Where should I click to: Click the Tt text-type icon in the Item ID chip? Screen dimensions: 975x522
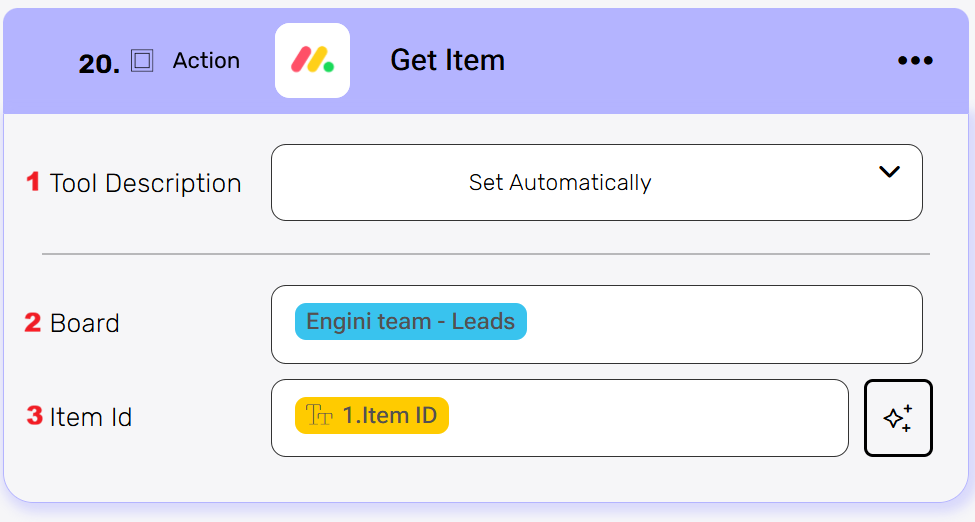tap(319, 416)
